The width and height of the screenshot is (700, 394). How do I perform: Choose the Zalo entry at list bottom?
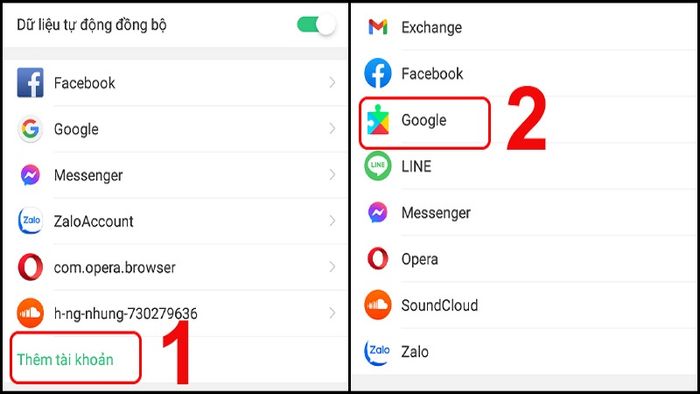coord(525,352)
